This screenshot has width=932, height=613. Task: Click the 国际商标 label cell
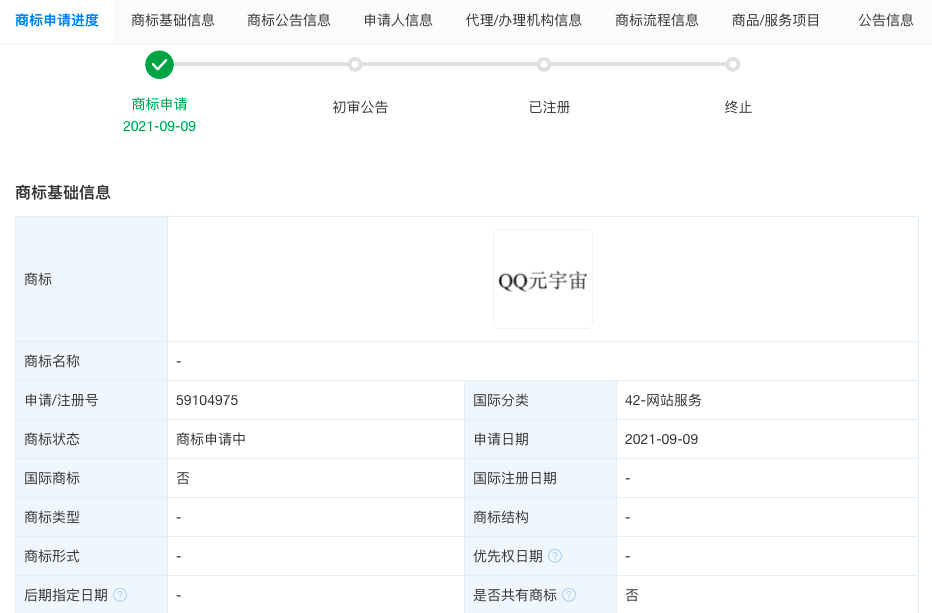tap(92, 478)
